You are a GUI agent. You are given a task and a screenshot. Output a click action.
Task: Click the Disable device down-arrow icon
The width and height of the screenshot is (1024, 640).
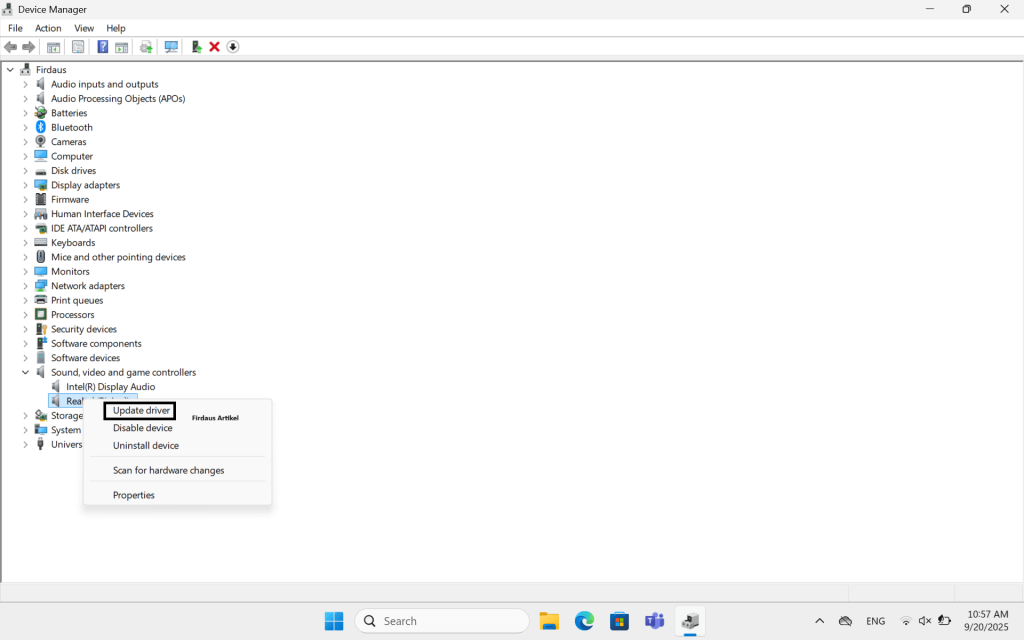tap(232, 47)
